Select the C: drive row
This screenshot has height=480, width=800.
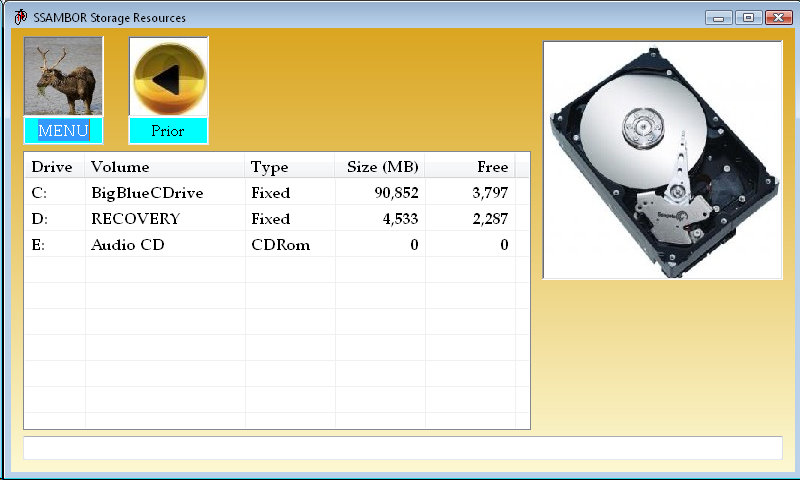(40, 193)
